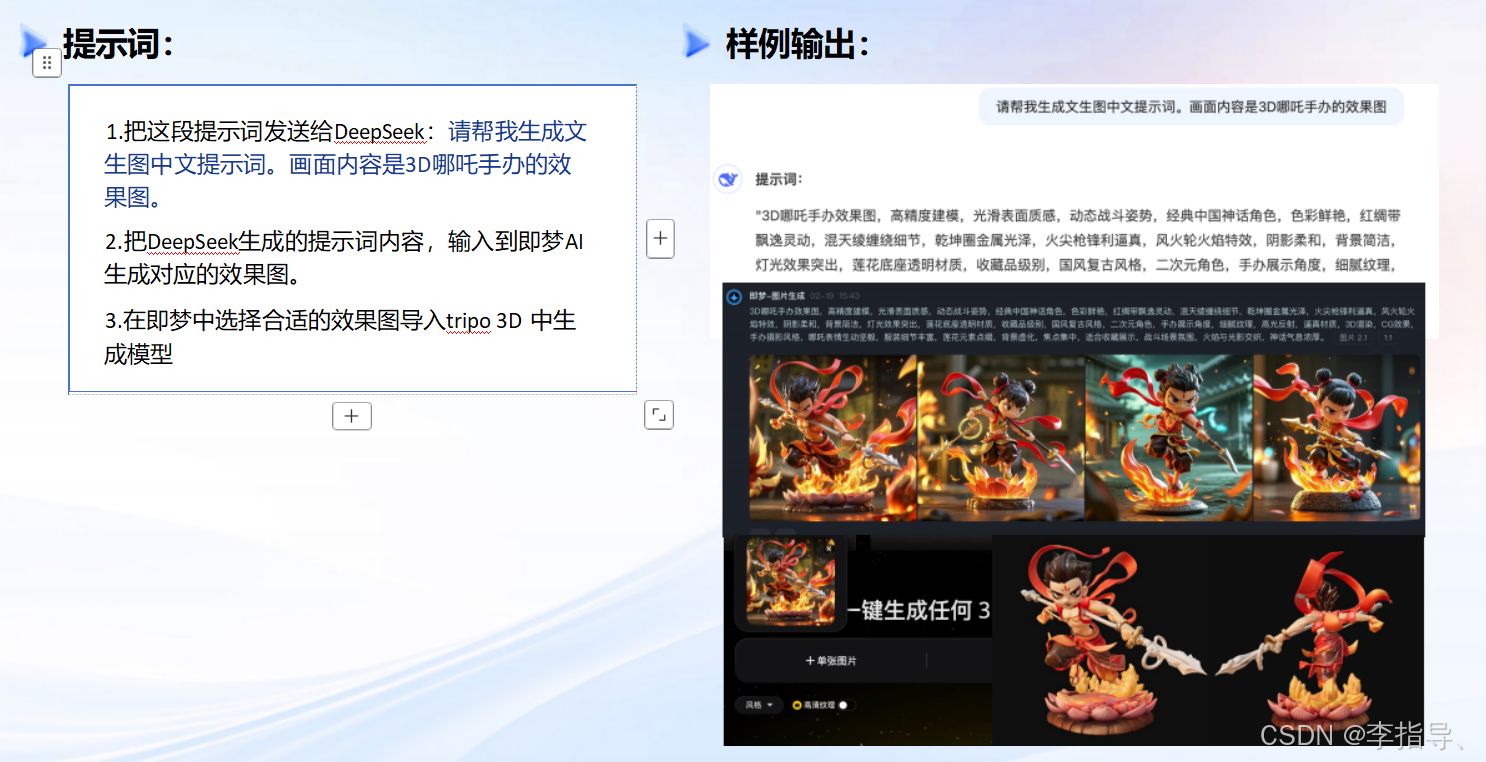Select the first Nezha image on the lotus base
Screen dimensions: 1486x762
point(832,437)
